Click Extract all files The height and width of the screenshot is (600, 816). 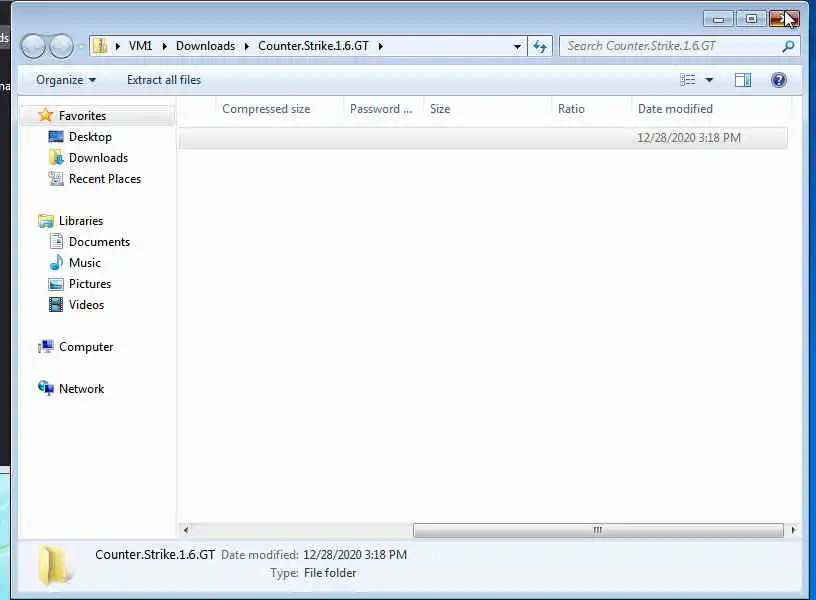(164, 80)
